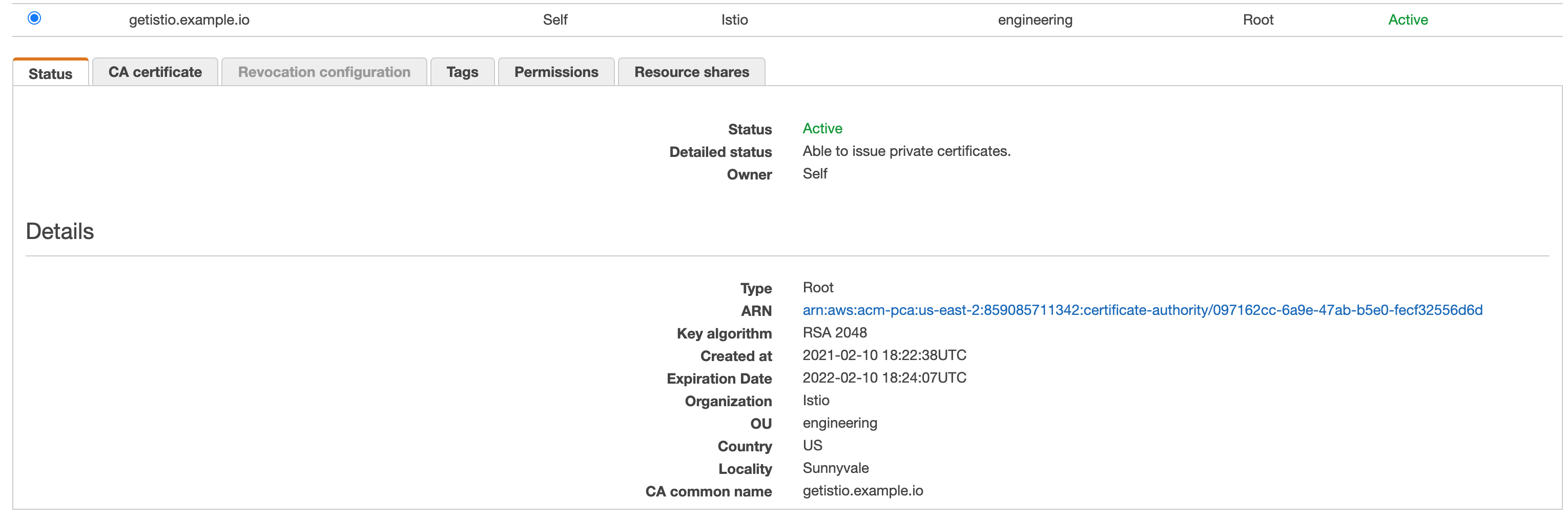Open the Resource shares tab

(691, 72)
